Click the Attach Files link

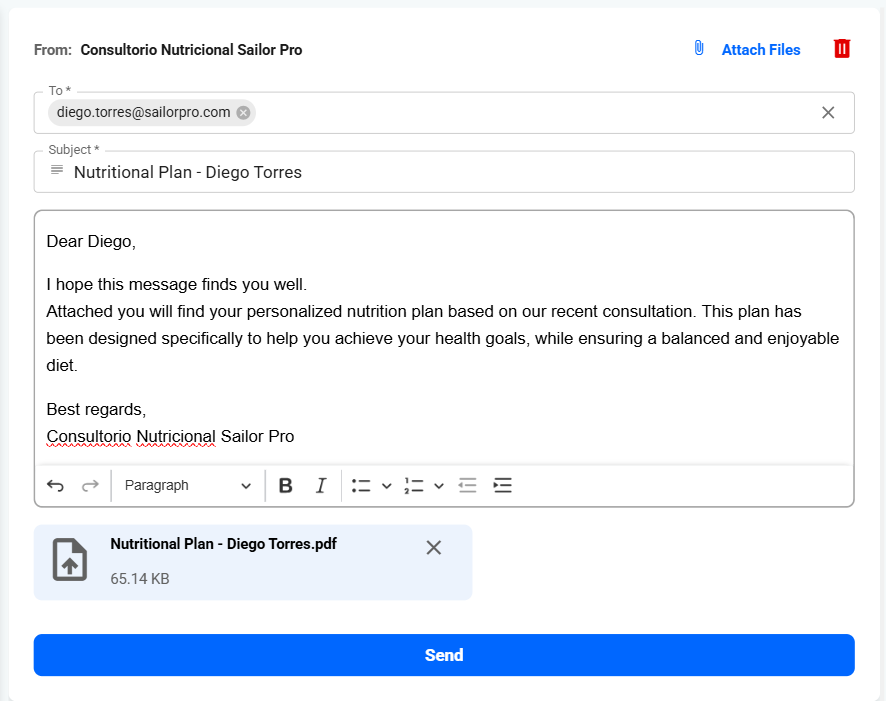[760, 50]
